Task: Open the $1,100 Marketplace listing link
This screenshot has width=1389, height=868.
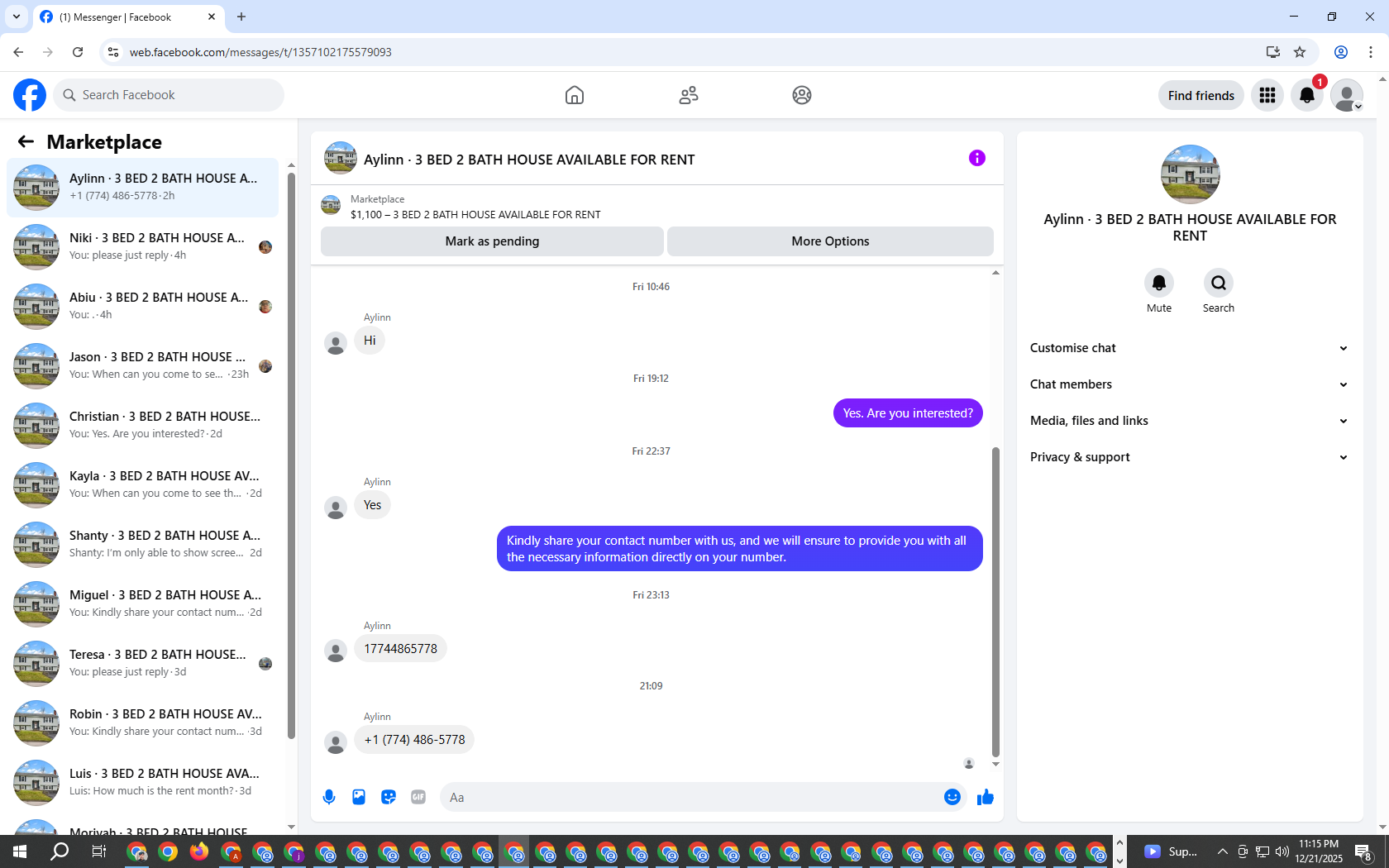Action: click(475, 214)
